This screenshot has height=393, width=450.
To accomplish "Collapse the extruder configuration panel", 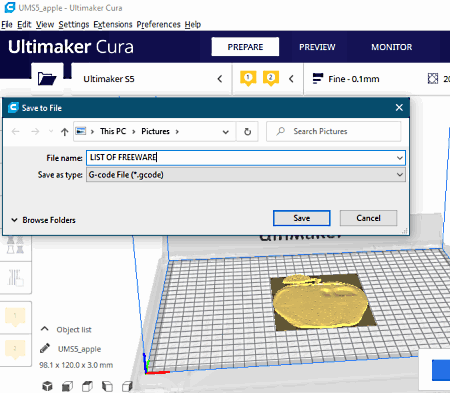I will click(291, 79).
